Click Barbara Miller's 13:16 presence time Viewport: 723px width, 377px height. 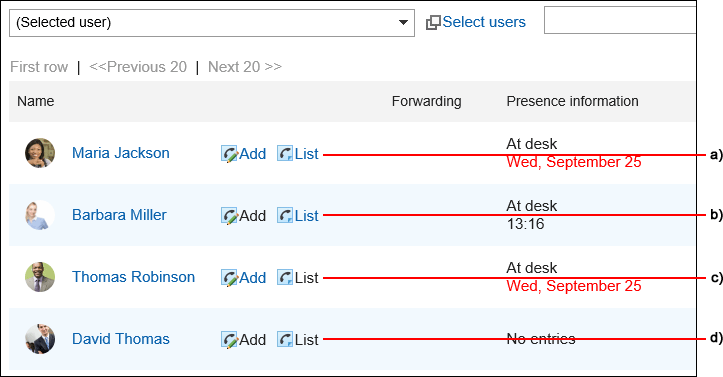(x=526, y=224)
